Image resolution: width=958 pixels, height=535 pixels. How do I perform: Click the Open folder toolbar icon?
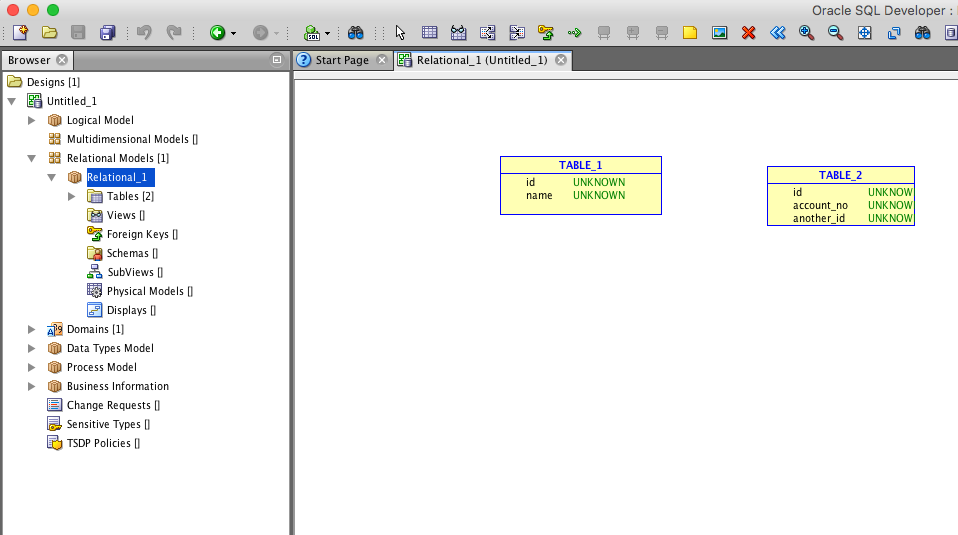[49, 32]
